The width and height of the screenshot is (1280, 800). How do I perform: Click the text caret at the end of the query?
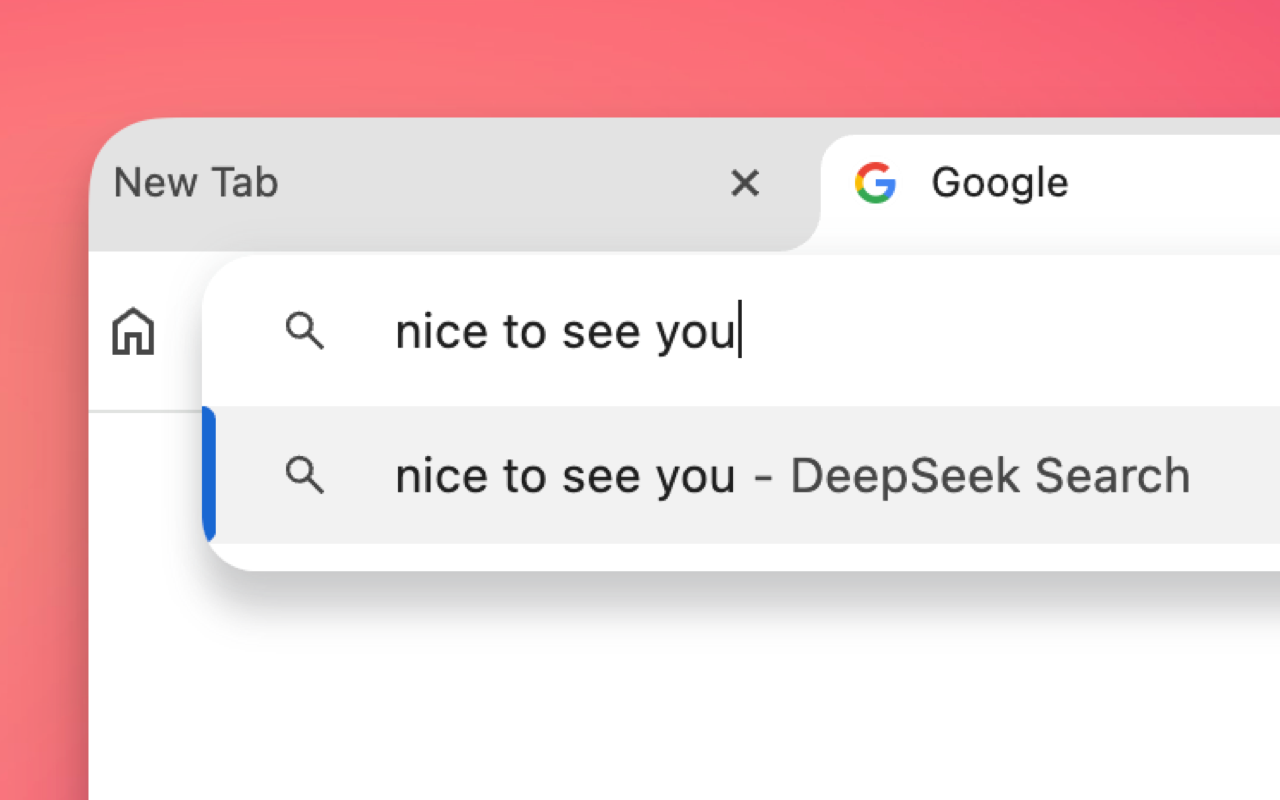(739, 333)
